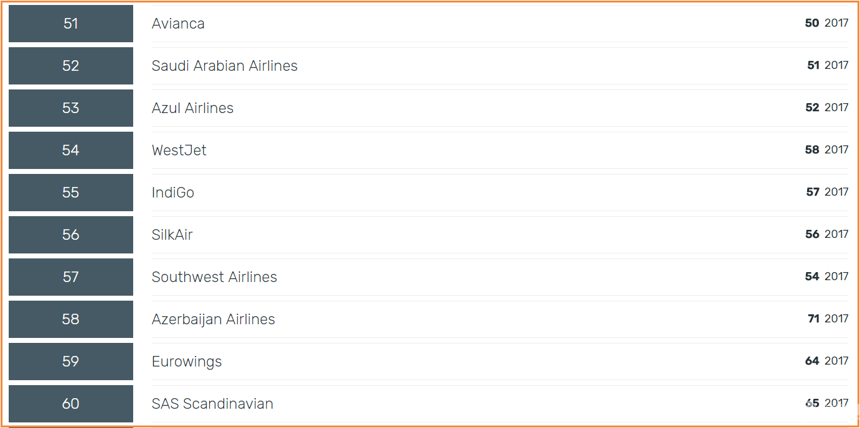This screenshot has width=860, height=428.
Task: Select SilkAir in the rankings
Action: pos(172,235)
